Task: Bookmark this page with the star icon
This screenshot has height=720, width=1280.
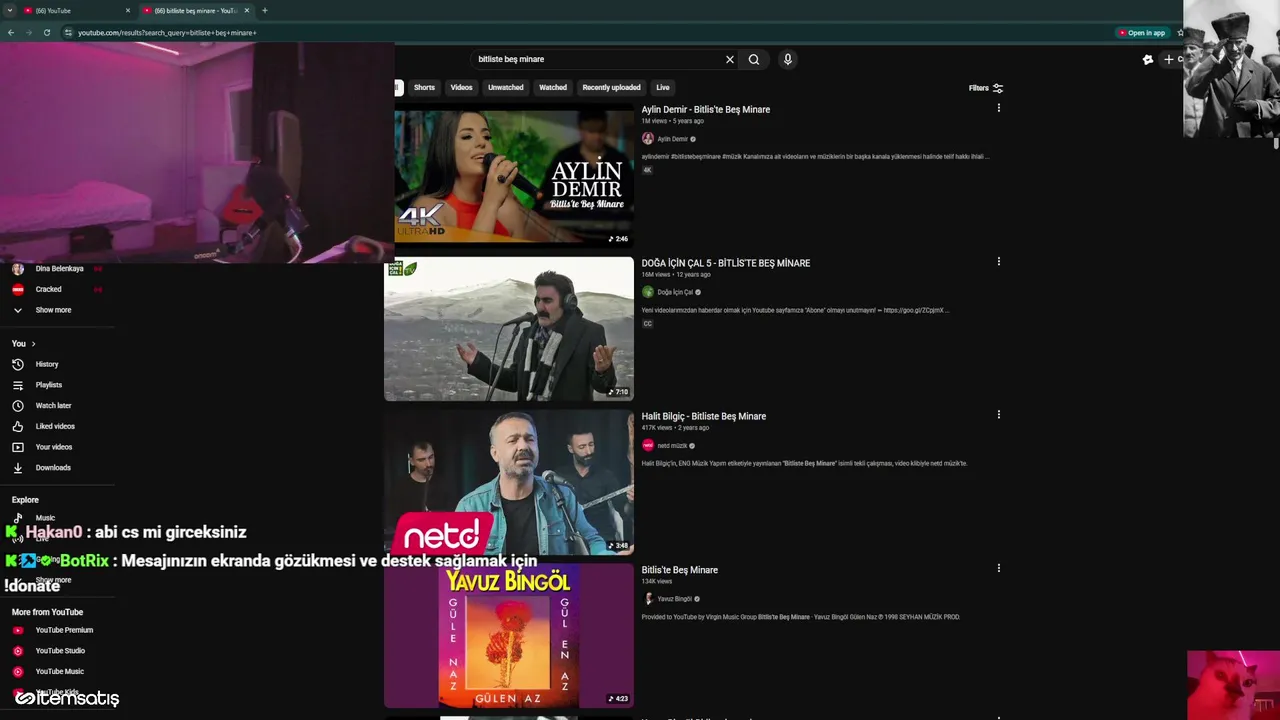Action: click(x=1180, y=32)
